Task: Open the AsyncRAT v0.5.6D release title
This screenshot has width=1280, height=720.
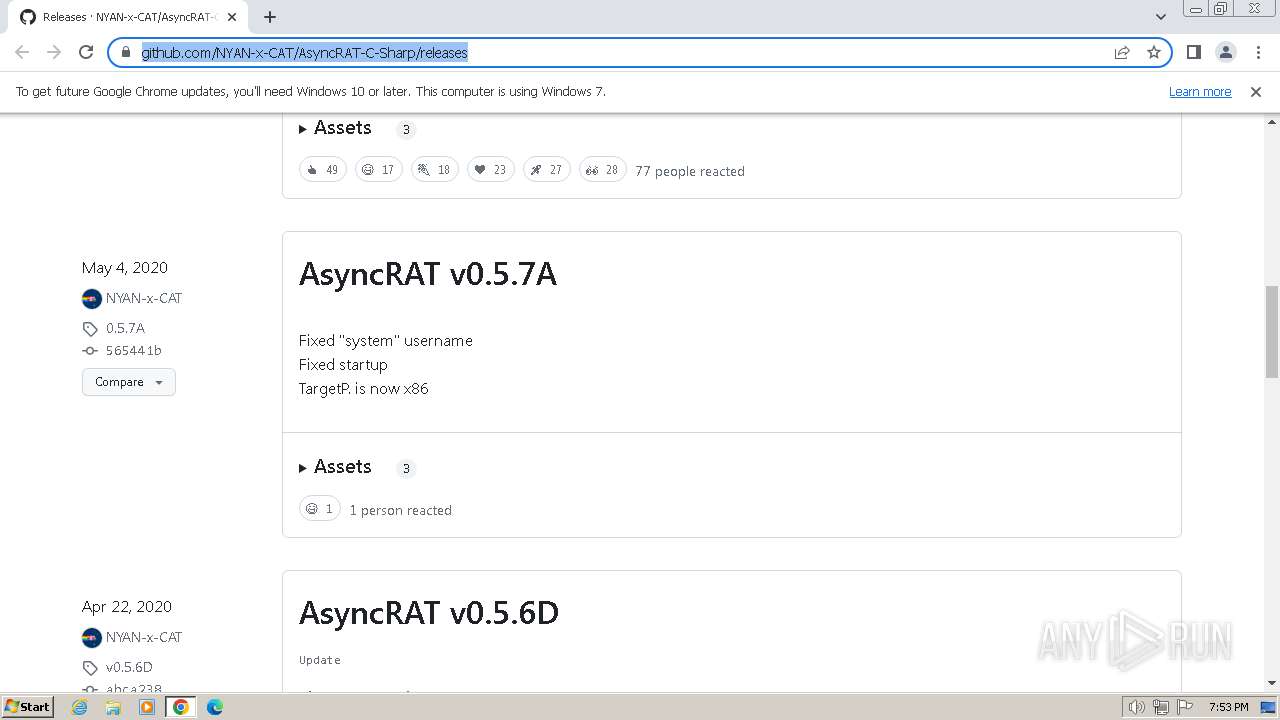Action: coord(429,613)
